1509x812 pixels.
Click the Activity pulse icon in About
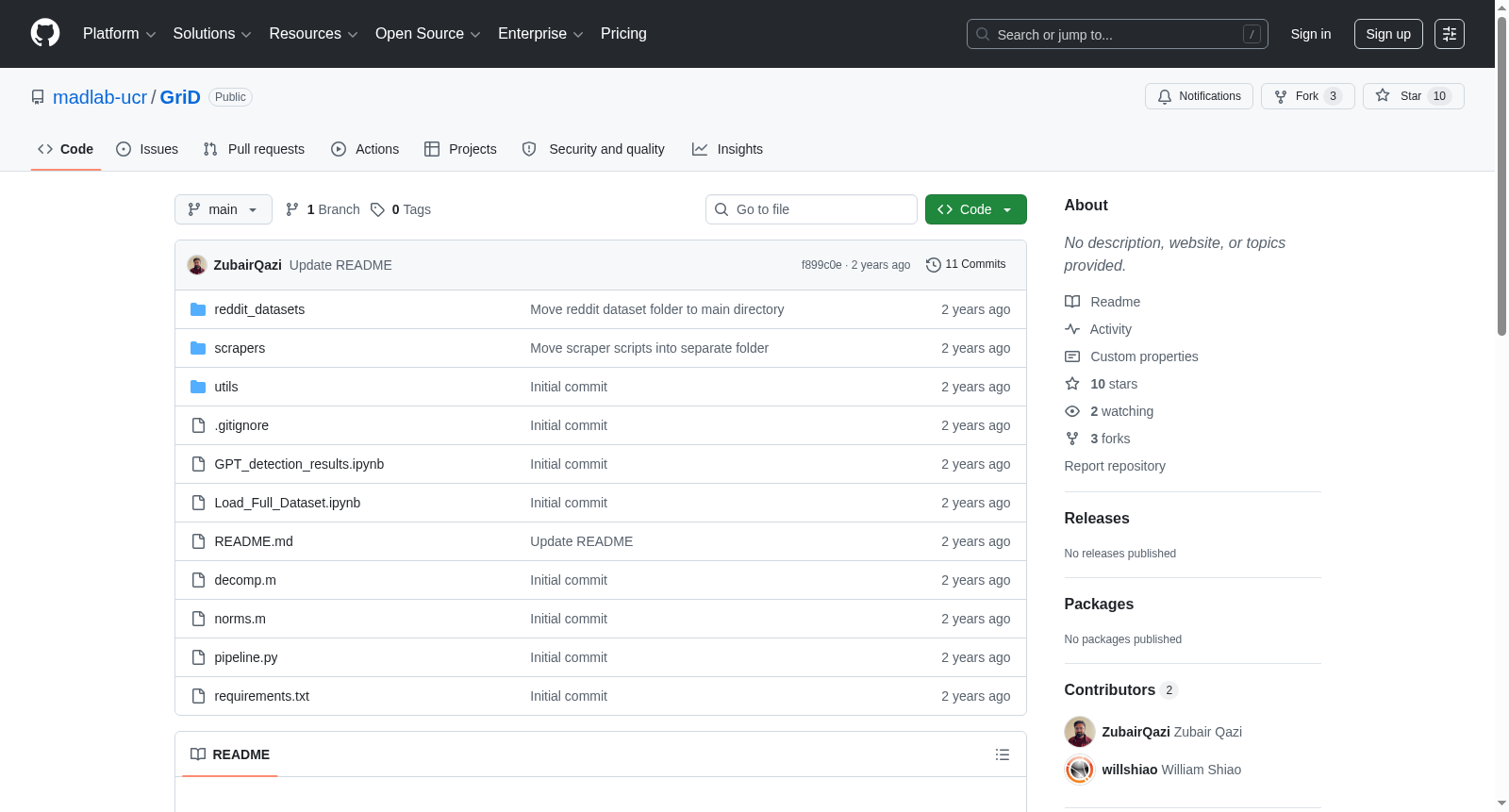pyautogui.click(x=1072, y=329)
